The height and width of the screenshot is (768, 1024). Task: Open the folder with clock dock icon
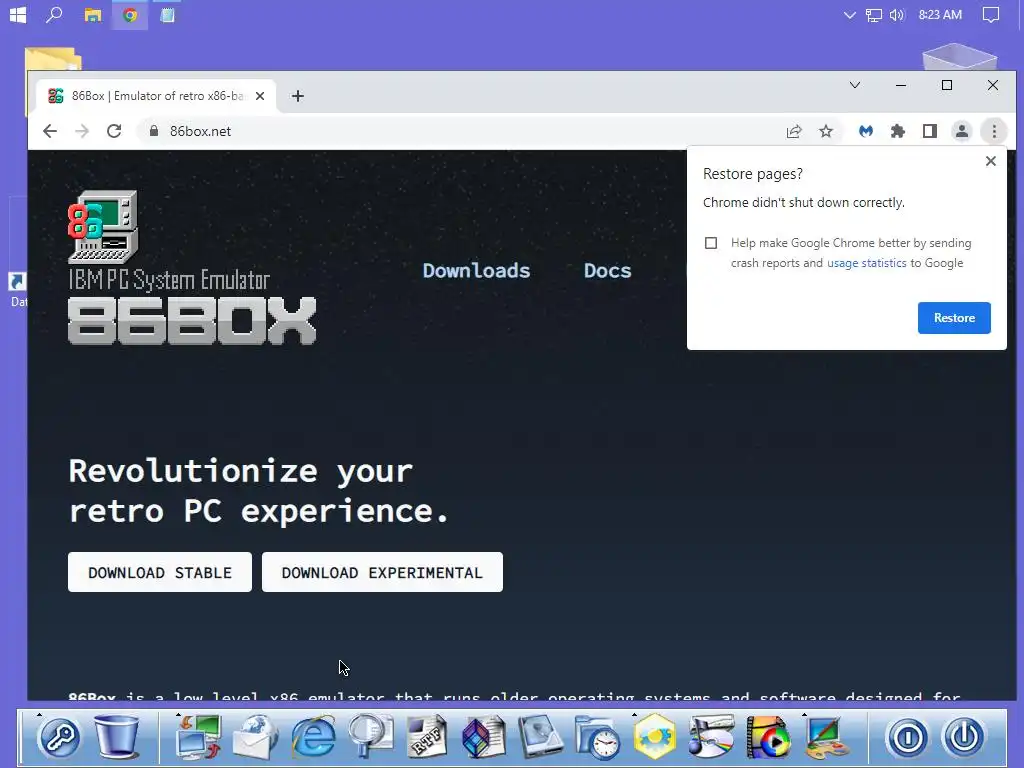[598, 737]
